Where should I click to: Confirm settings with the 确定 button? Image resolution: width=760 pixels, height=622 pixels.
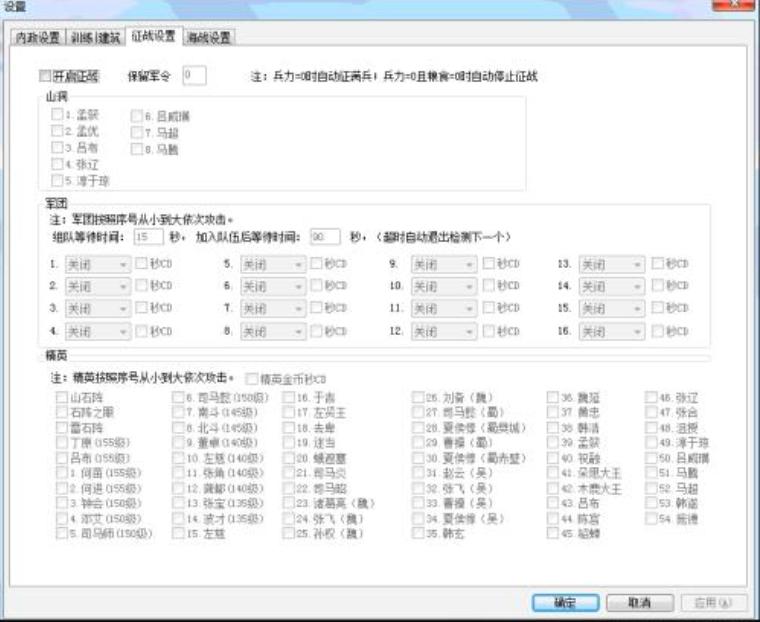pyautogui.click(x=565, y=603)
